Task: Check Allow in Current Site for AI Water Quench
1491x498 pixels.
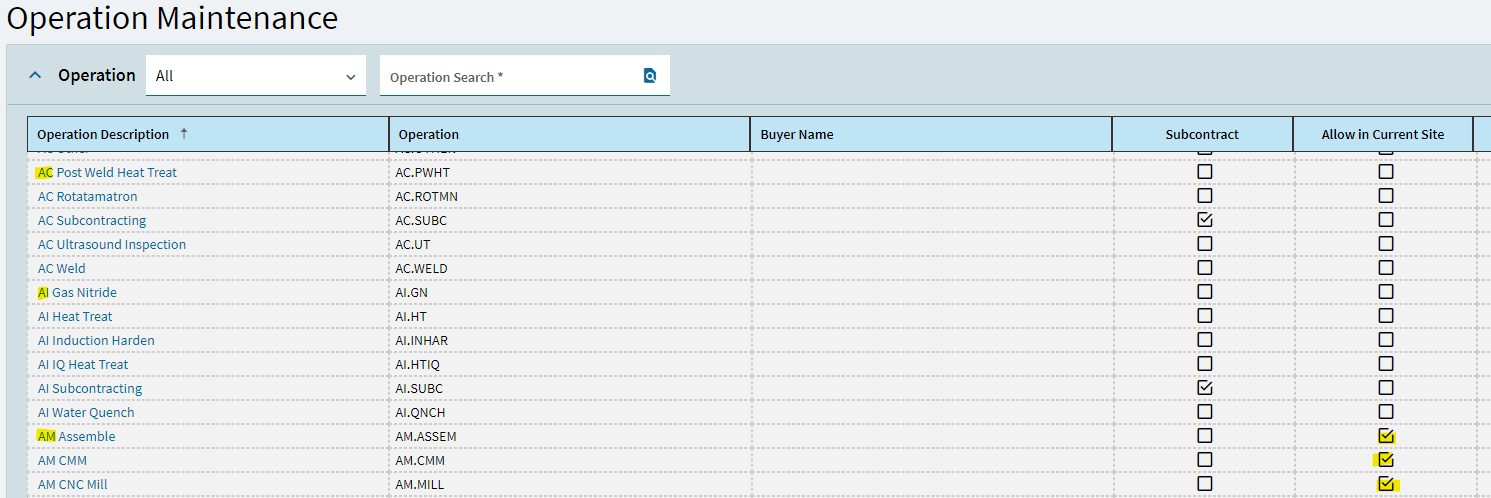Action: (x=1386, y=411)
